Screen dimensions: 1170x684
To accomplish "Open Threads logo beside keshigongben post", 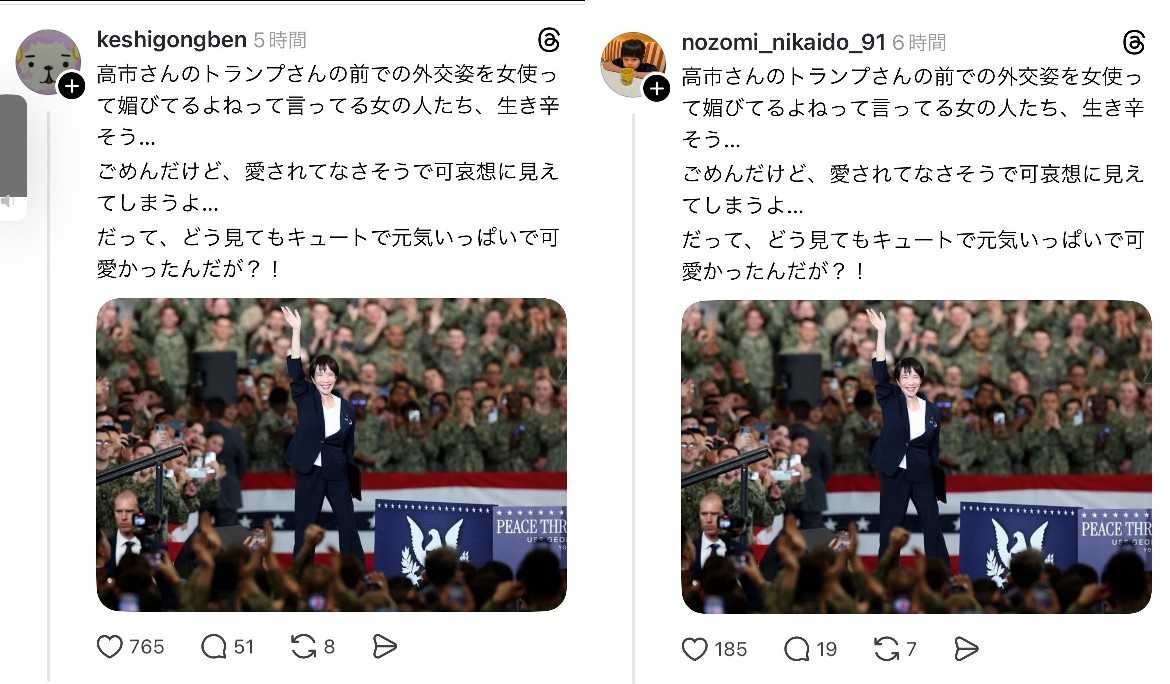I will click(548, 40).
